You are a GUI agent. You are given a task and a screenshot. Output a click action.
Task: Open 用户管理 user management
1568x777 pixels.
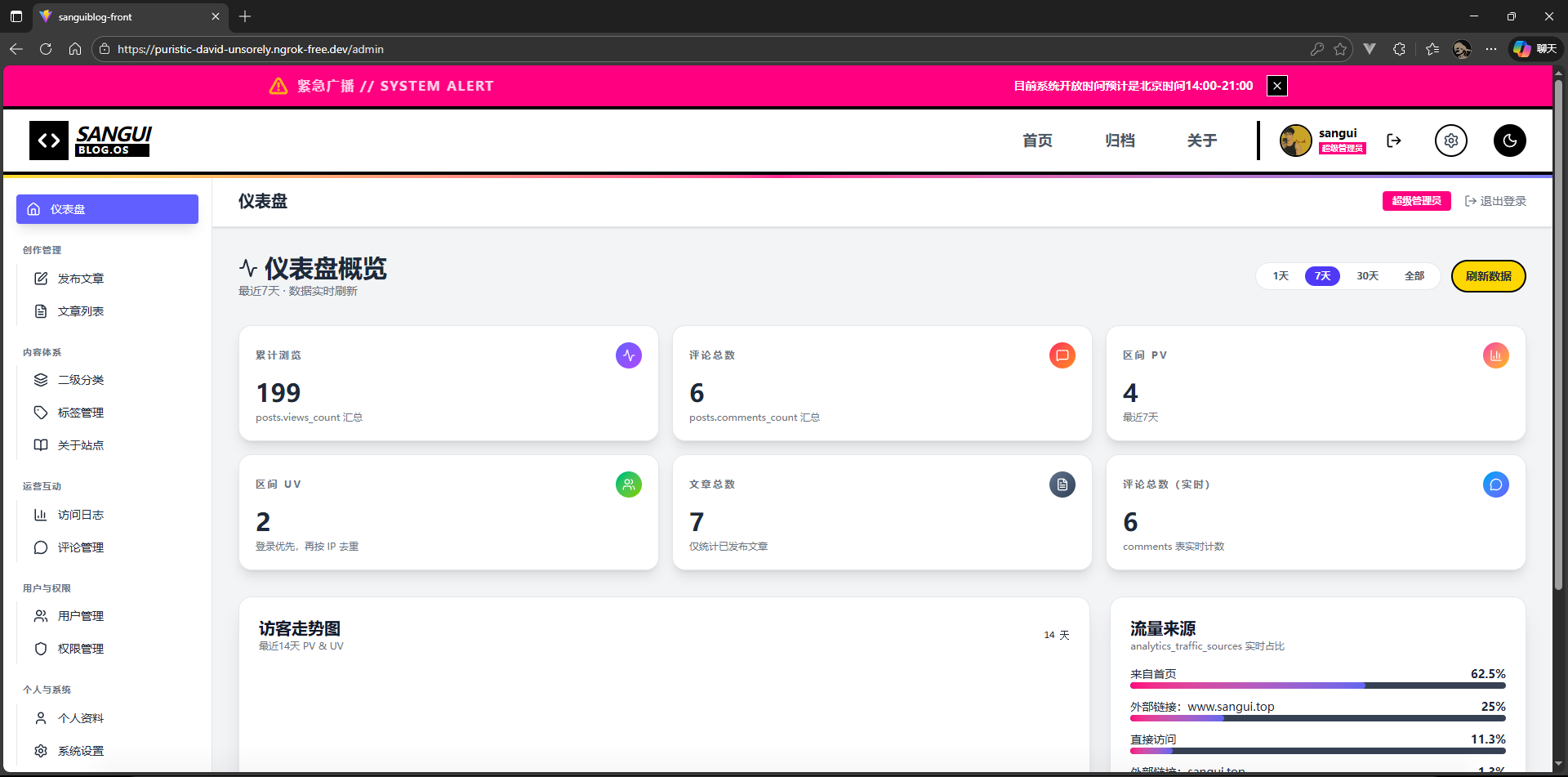pyautogui.click(x=80, y=616)
